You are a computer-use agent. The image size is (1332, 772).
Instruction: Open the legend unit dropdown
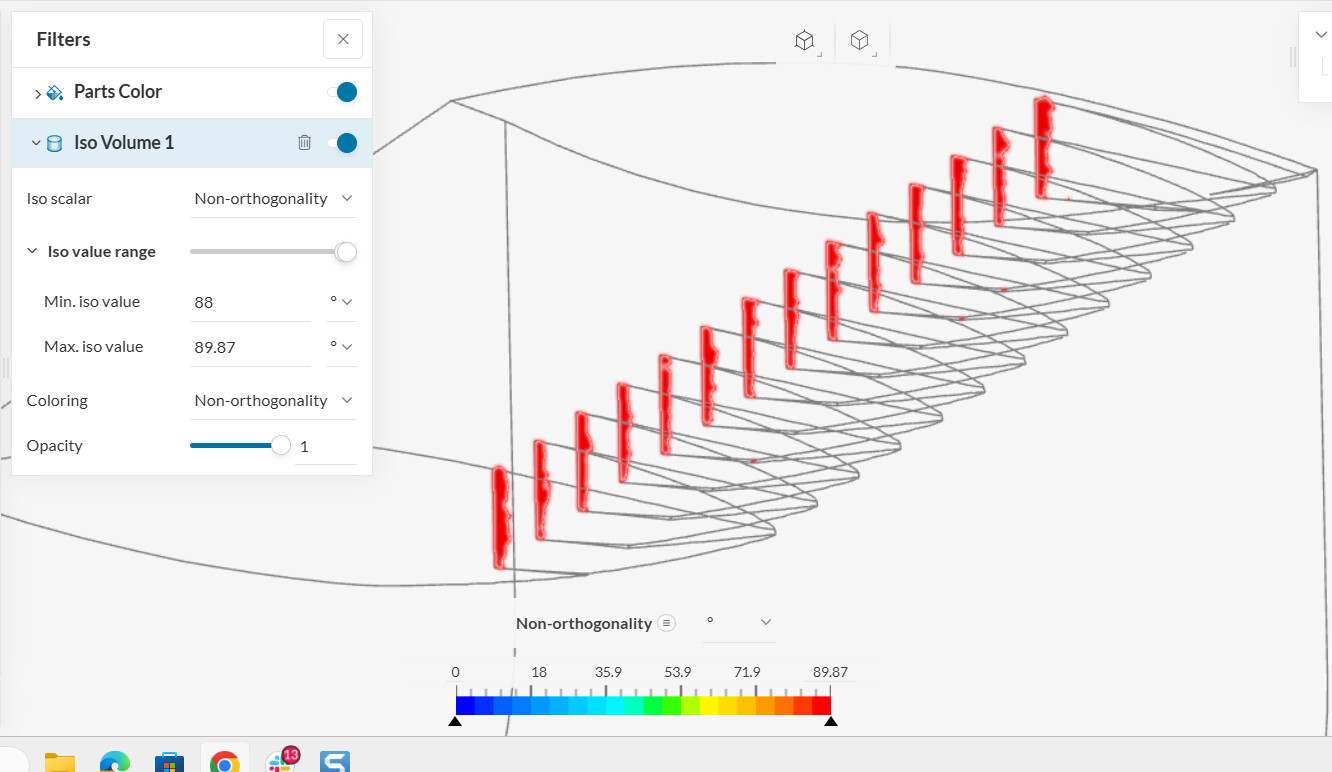739,623
